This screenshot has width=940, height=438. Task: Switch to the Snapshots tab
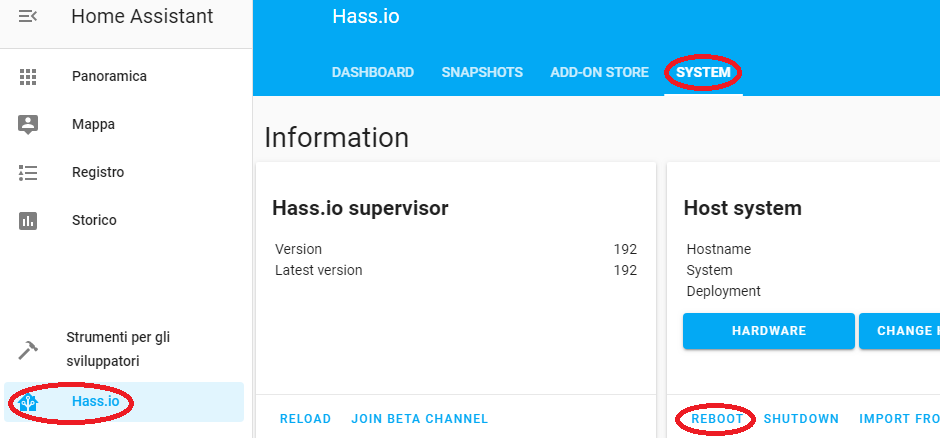(483, 73)
